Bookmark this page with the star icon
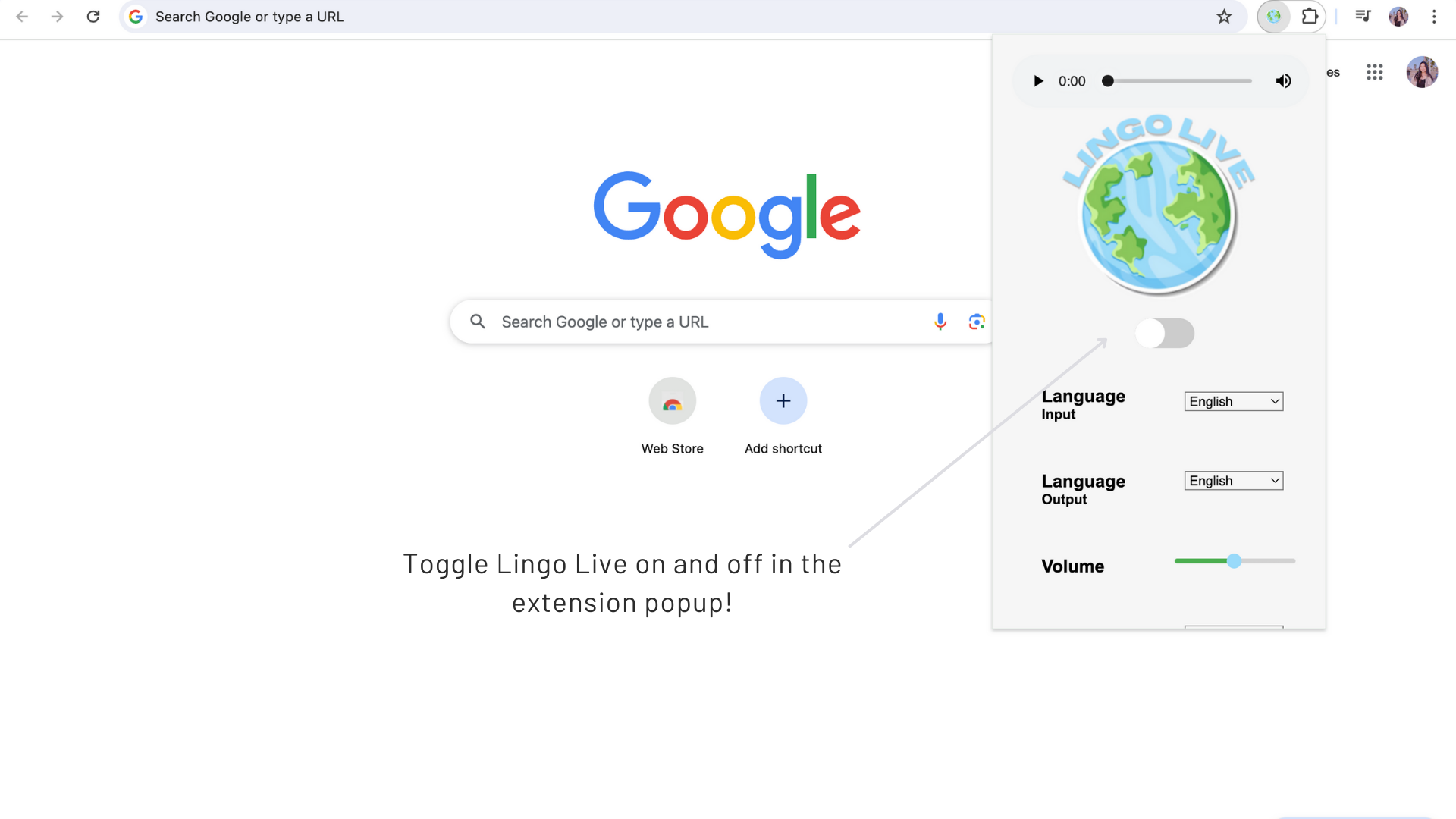This screenshot has width=1456, height=819. tap(1224, 17)
